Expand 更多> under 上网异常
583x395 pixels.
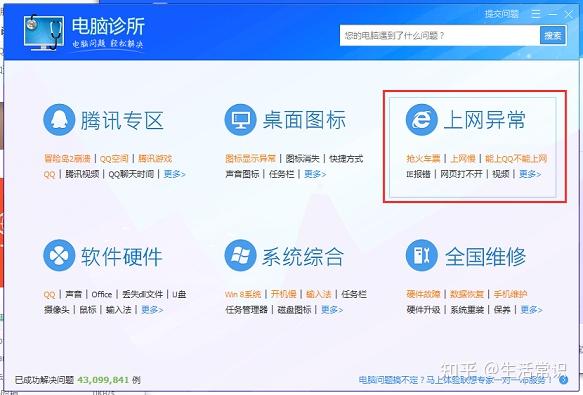pos(530,174)
